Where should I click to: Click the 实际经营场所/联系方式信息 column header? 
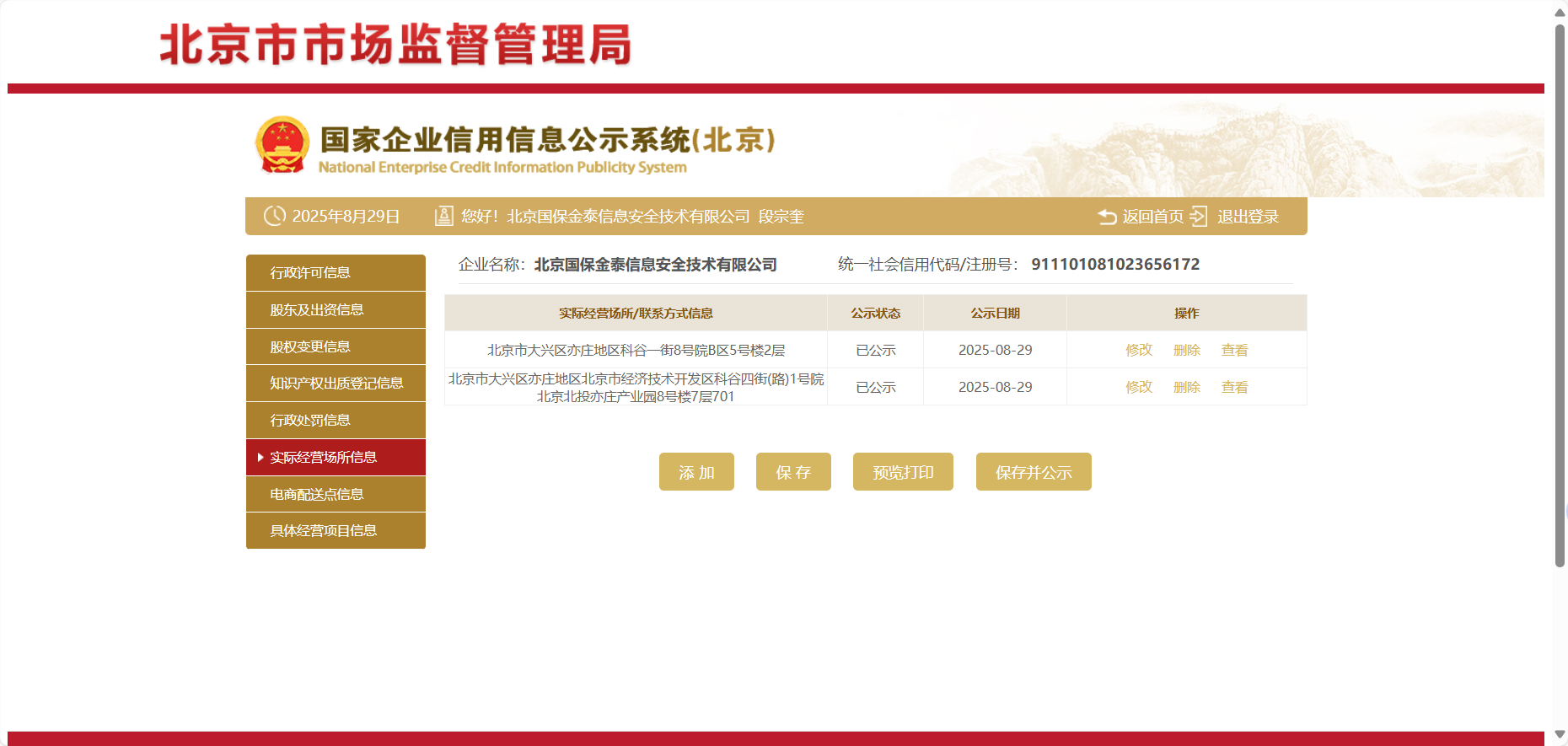tap(636, 314)
